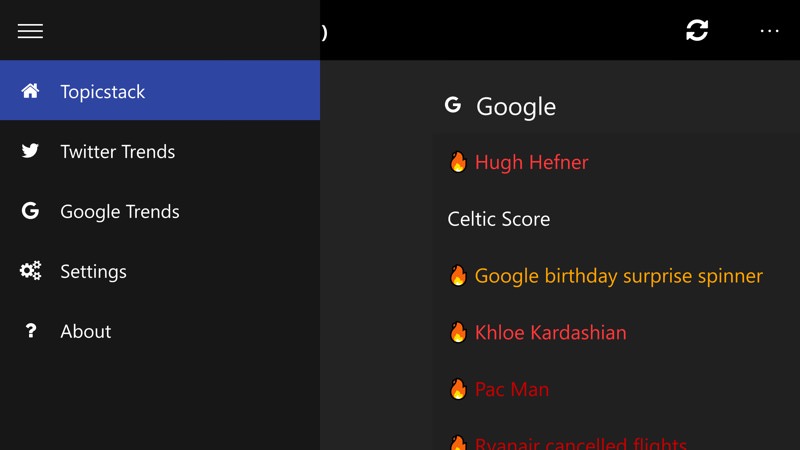This screenshot has height=450, width=800.
Task: Click the Google section header
Action: tap(516, 107)
